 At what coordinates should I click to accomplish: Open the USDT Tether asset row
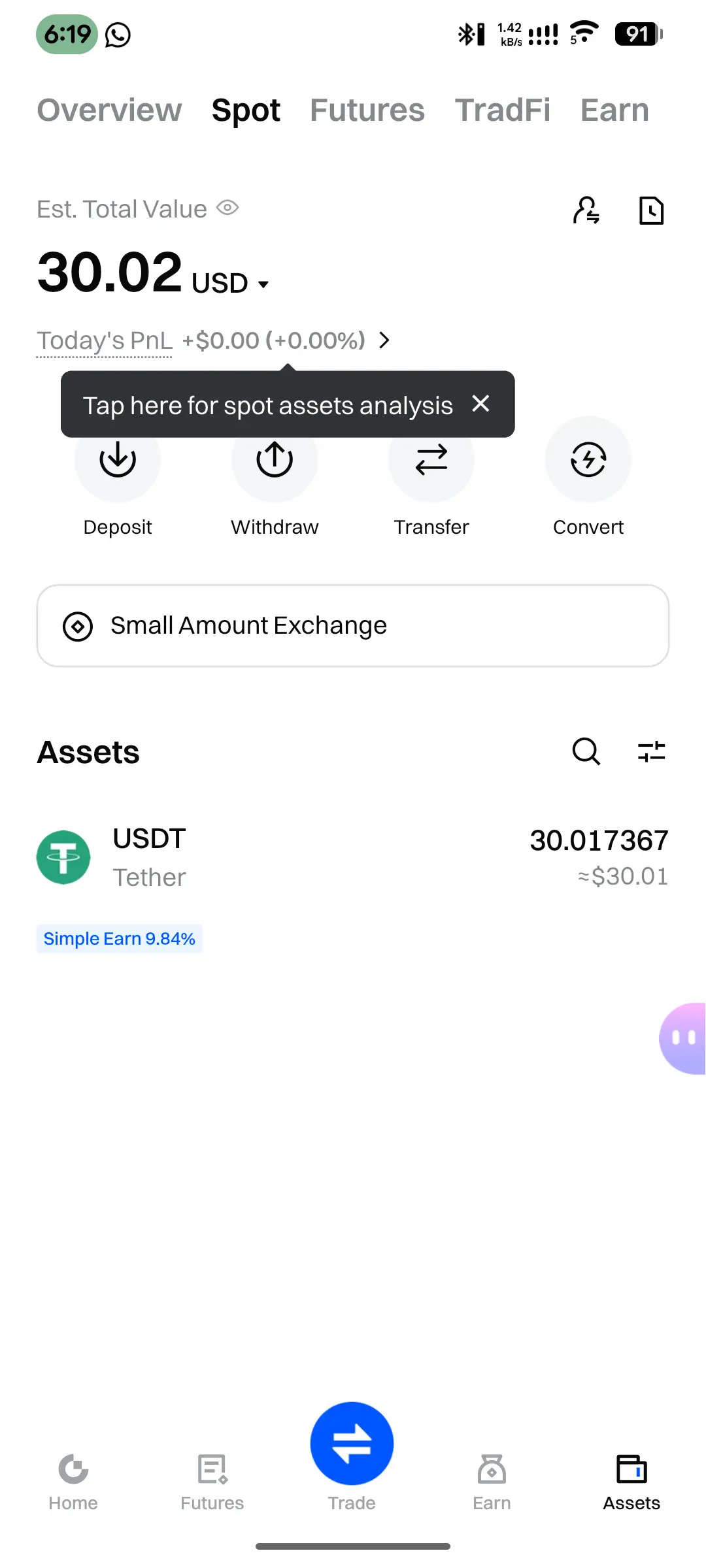(x=353, y=857)
